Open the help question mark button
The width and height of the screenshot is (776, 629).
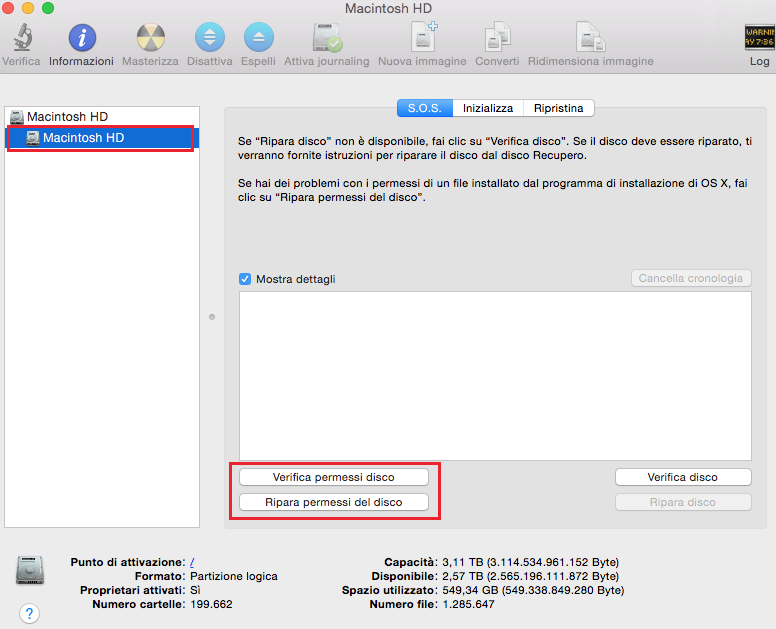click(x=29, y=614)
